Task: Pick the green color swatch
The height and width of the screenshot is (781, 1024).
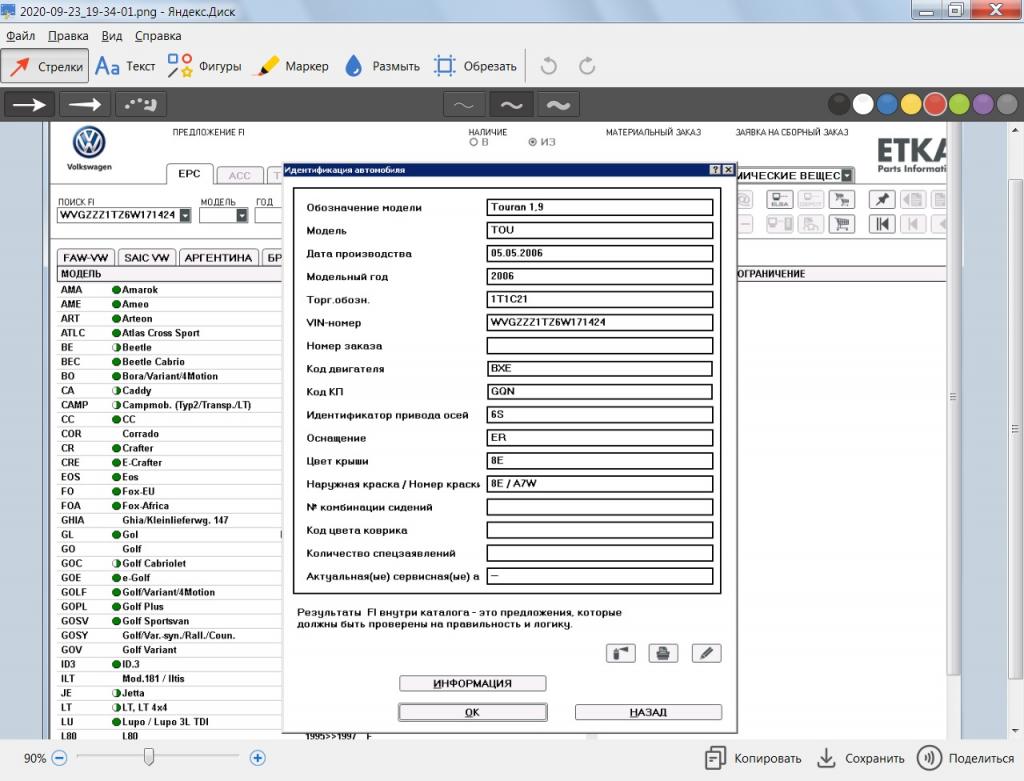Action: pos(959,104)
